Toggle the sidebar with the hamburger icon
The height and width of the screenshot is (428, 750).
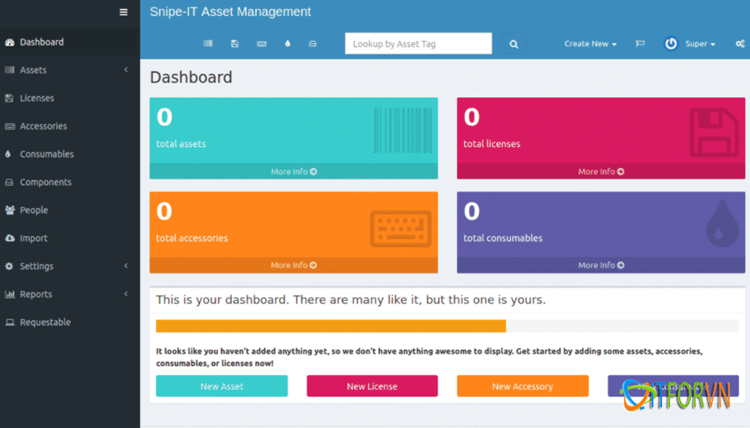coord(123,12)
